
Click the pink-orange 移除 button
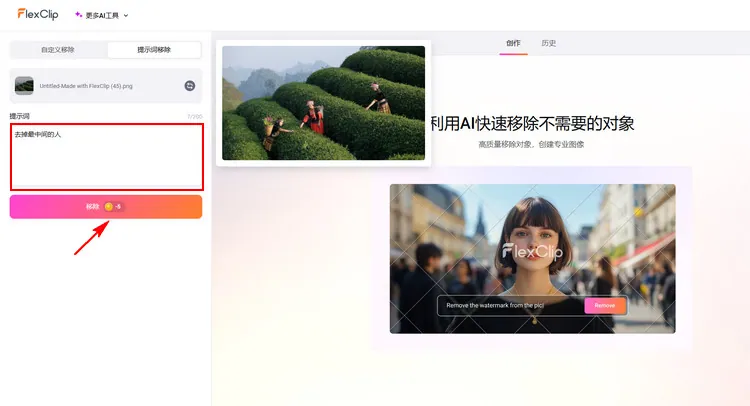(x=106, y=207)
